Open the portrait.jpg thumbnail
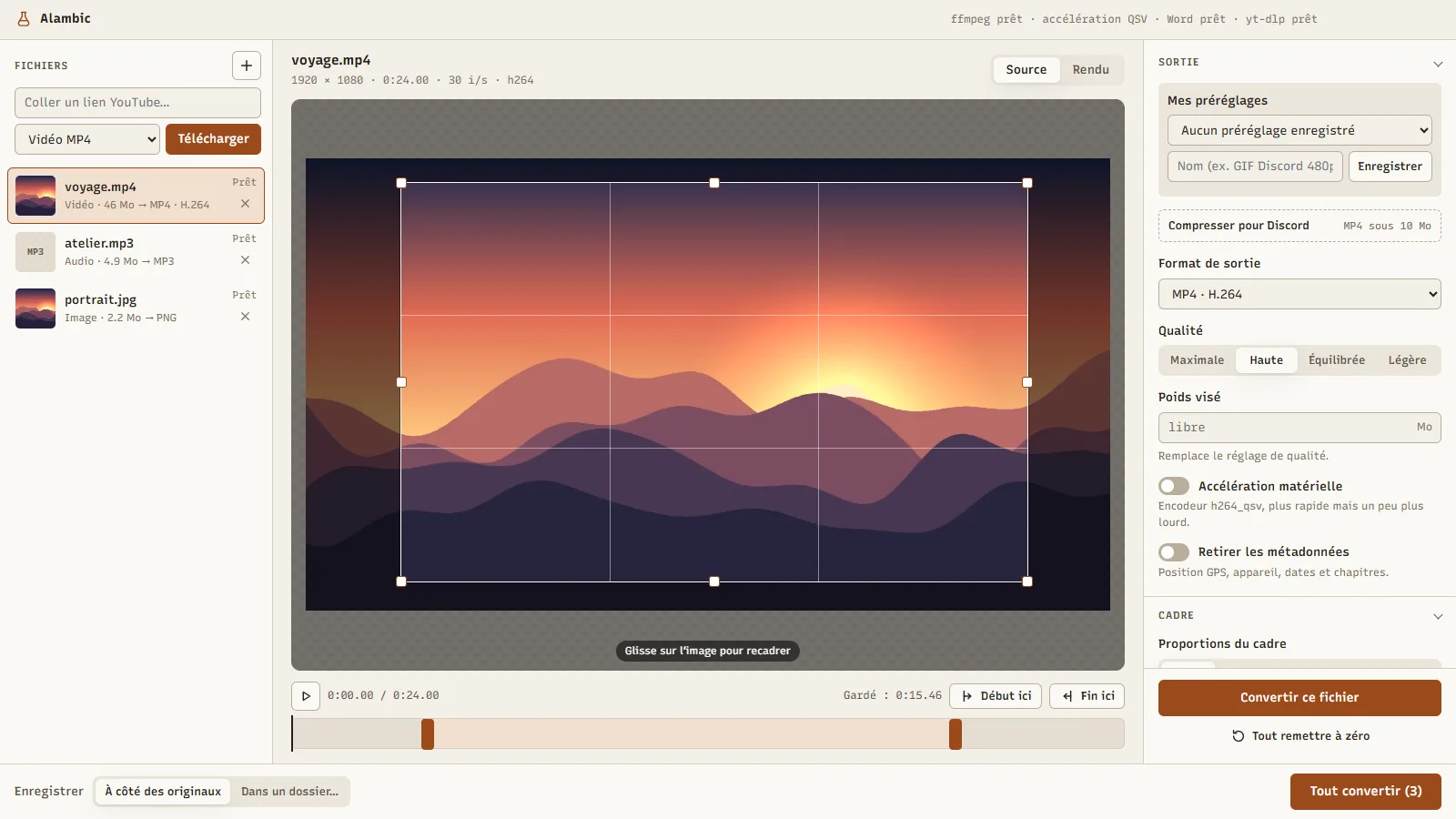 [x=35, y=308]
